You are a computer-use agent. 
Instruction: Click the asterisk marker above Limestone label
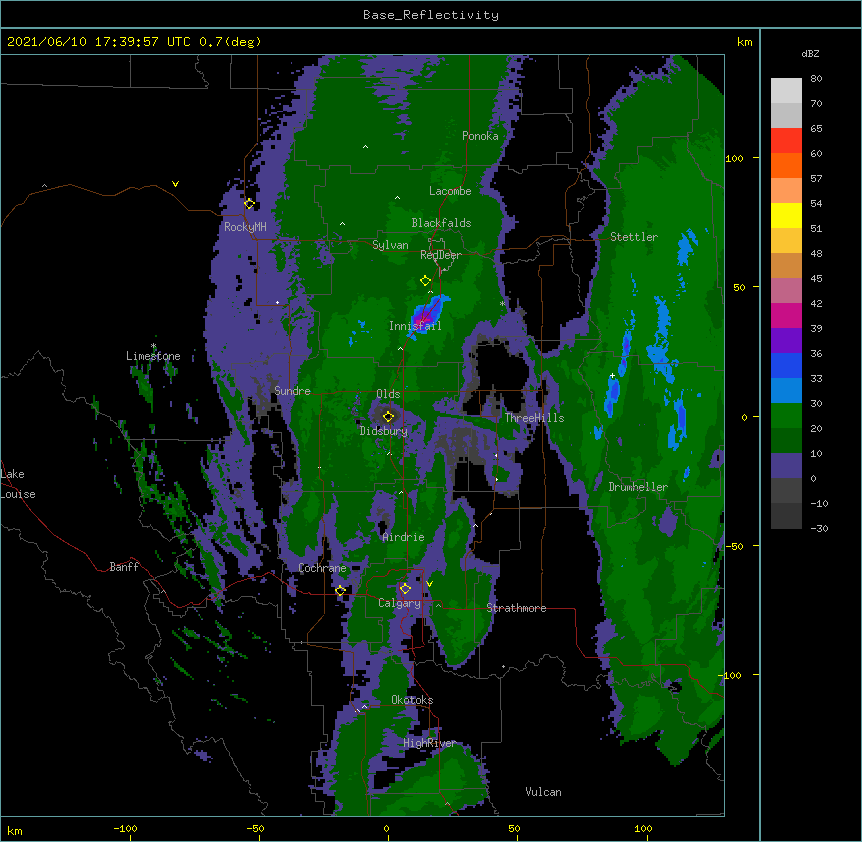coord(154,346)
